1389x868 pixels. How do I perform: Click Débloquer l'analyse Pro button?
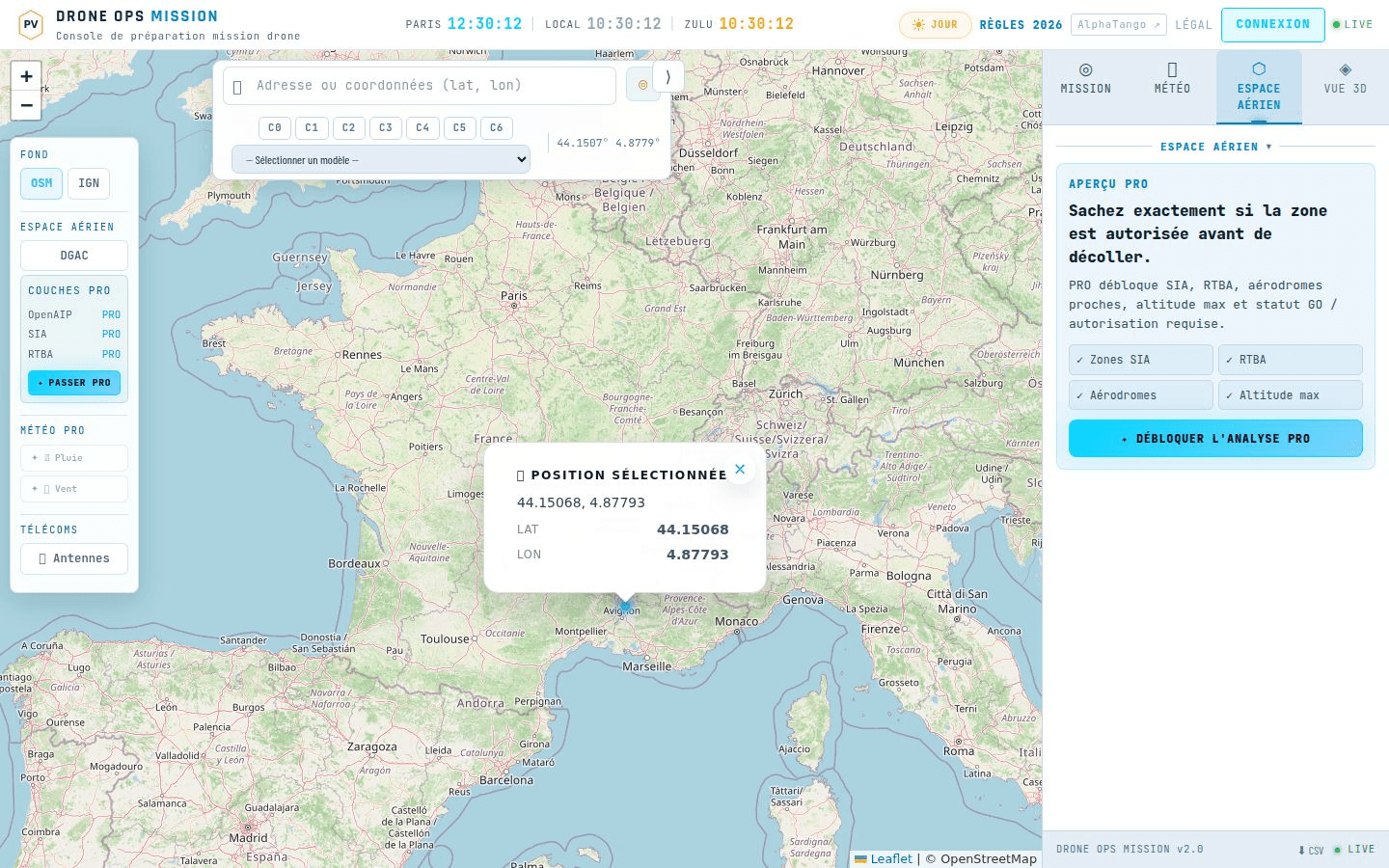point(1215,438)
